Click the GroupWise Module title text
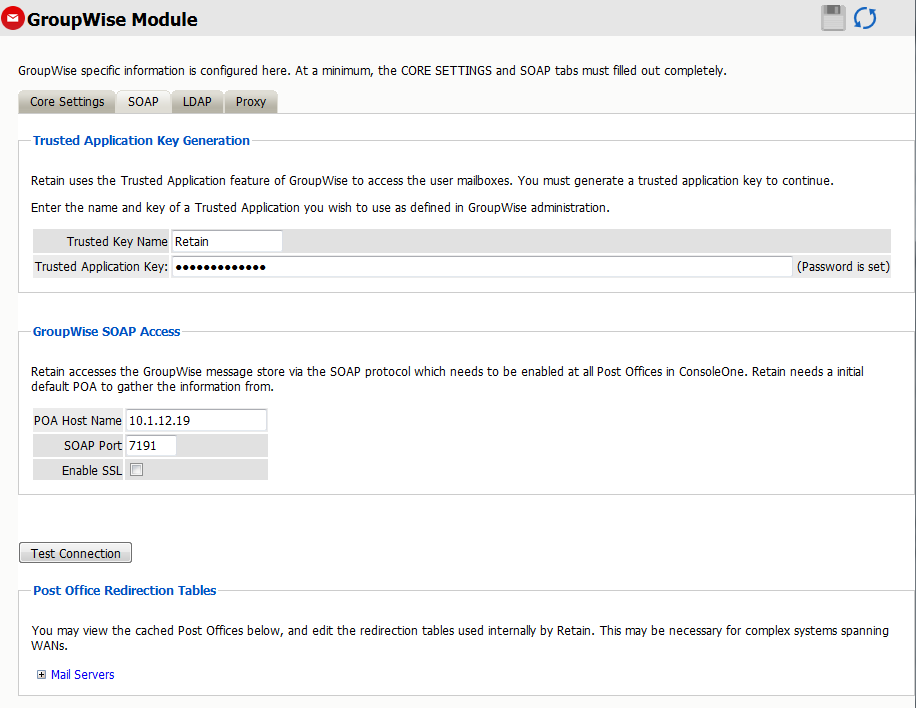The height and width of the screenshot is (708, 916). (112, 20)
